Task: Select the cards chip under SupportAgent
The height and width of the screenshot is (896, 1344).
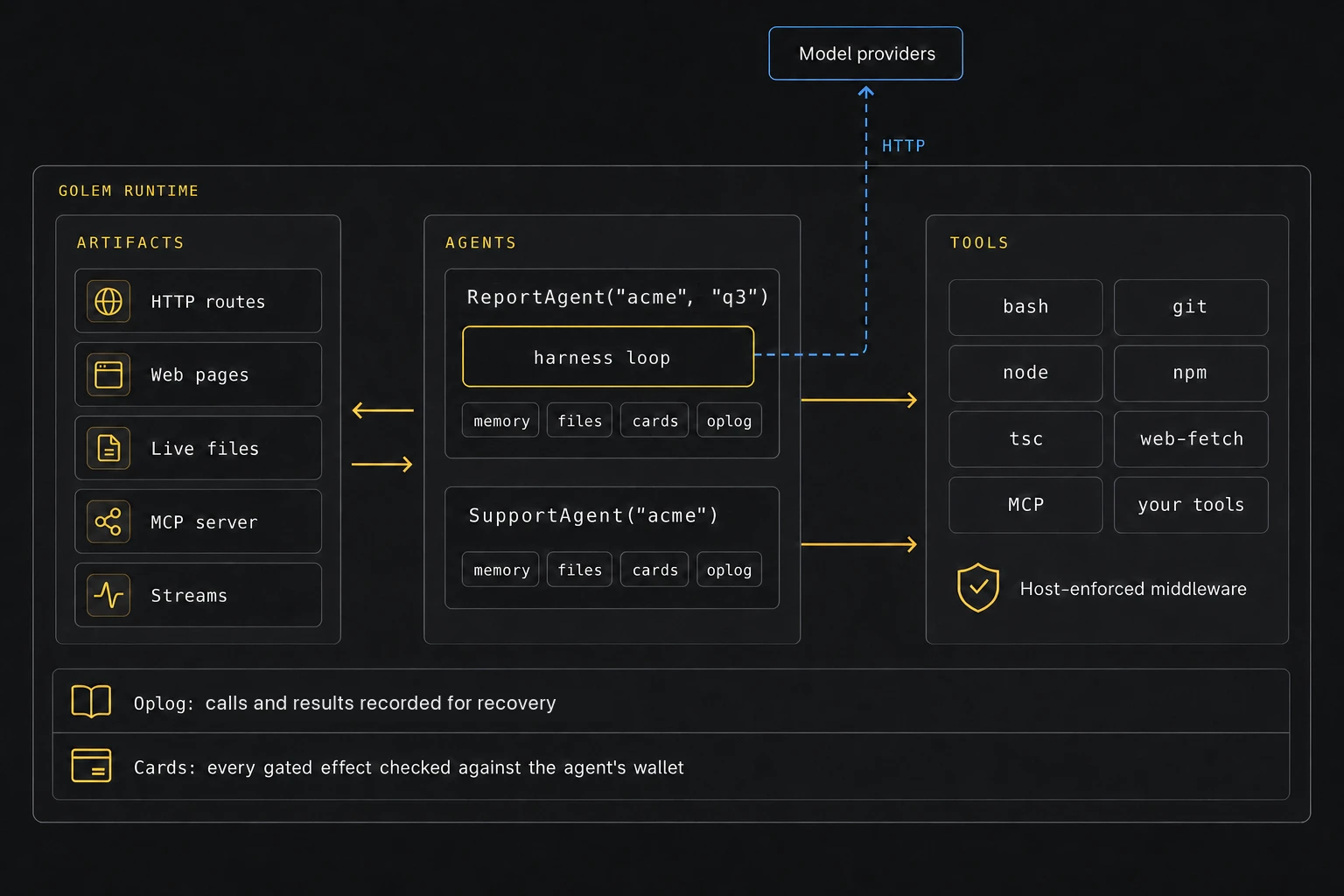Action: coord(654,570)
